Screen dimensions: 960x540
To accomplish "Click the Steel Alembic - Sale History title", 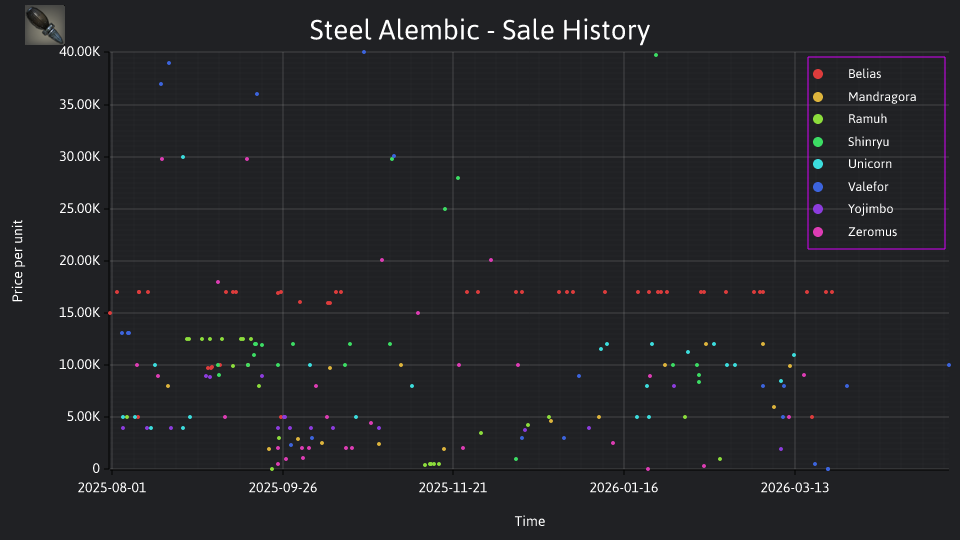I will (479, 30).
